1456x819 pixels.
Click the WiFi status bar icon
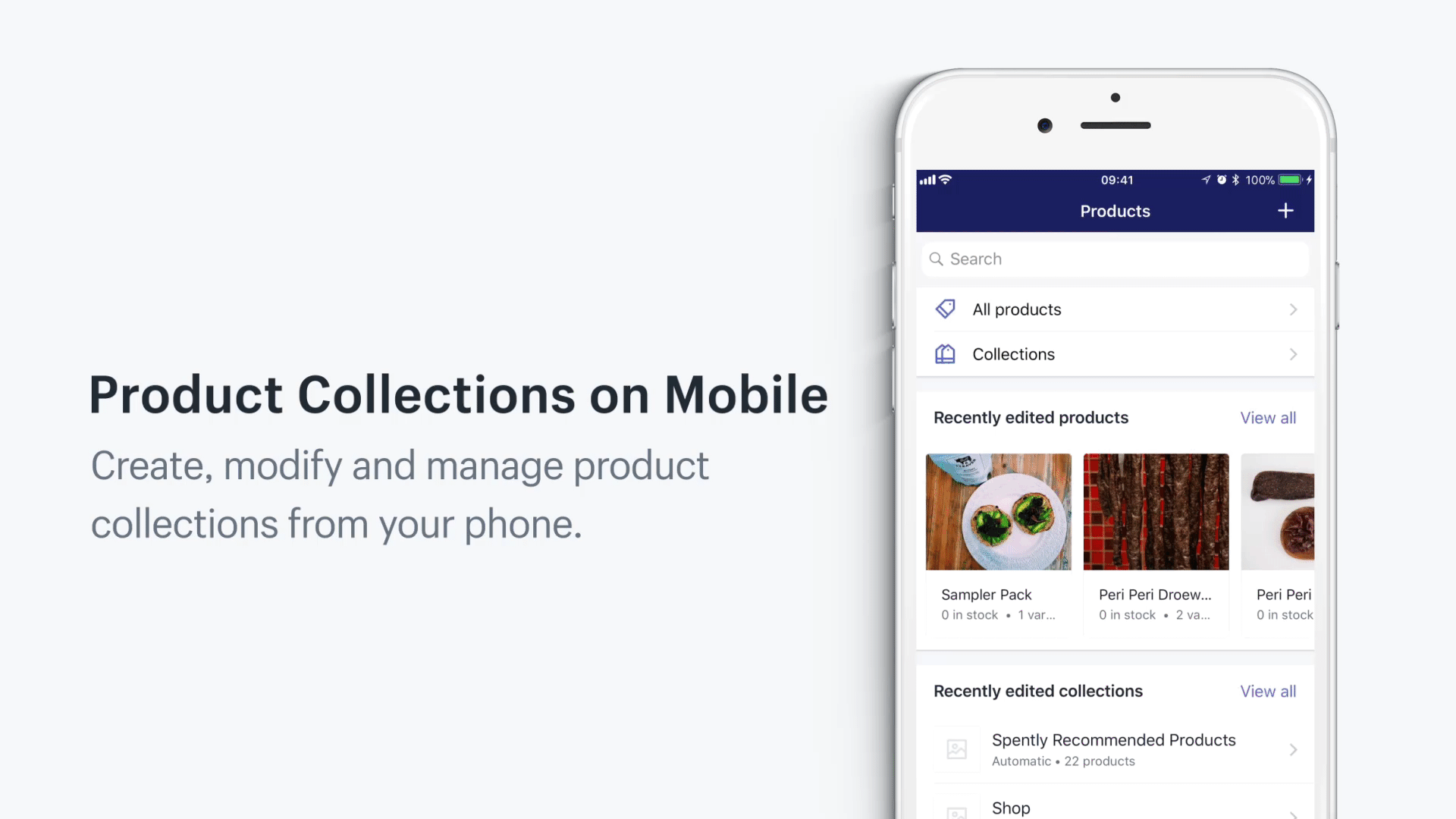point(948,179)
